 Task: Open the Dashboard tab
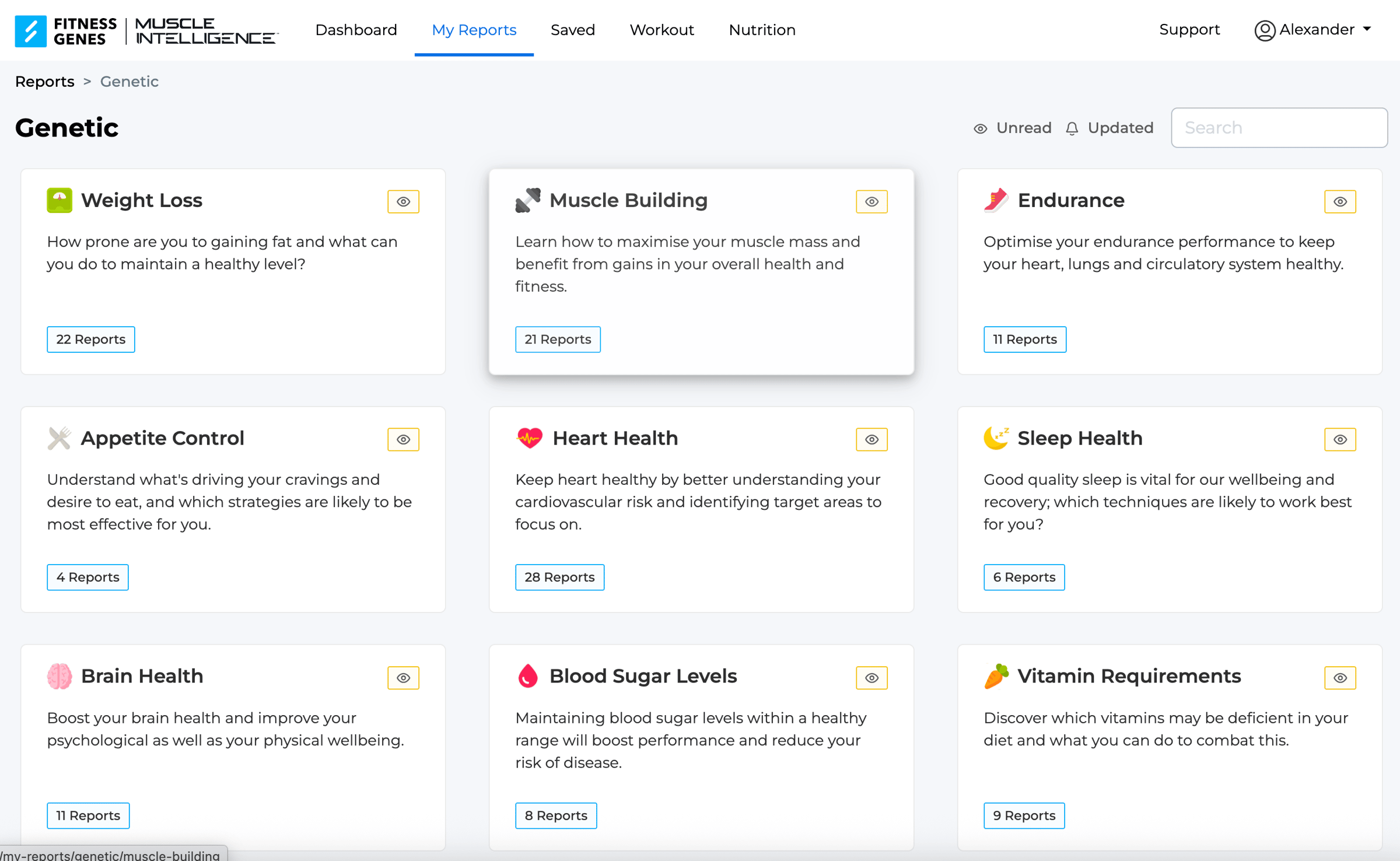point(356,30)
